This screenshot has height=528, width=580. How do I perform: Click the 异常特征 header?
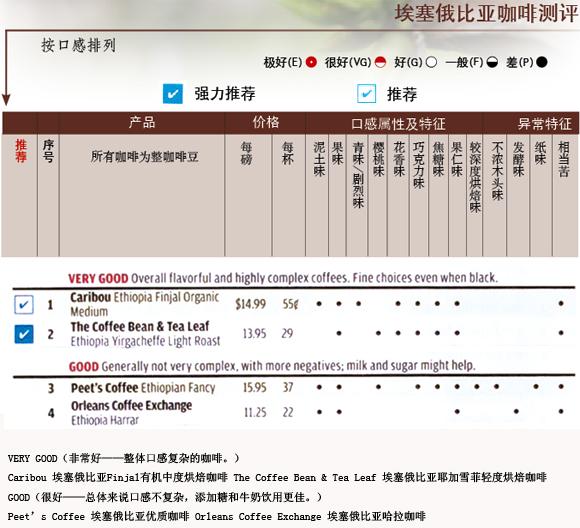coord(544,124)
